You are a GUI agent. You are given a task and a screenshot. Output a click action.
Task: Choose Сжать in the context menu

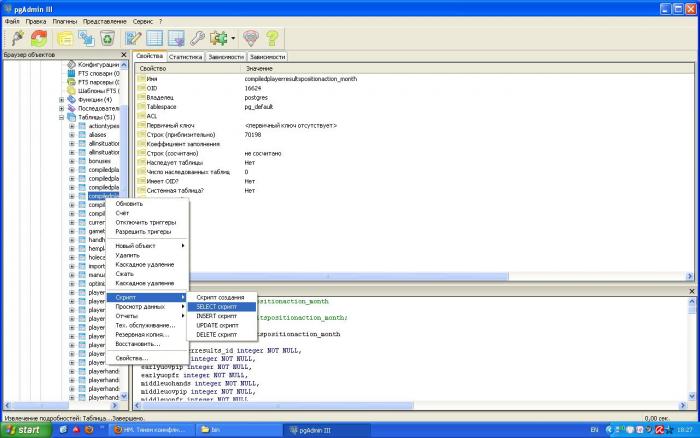[147, 274]
